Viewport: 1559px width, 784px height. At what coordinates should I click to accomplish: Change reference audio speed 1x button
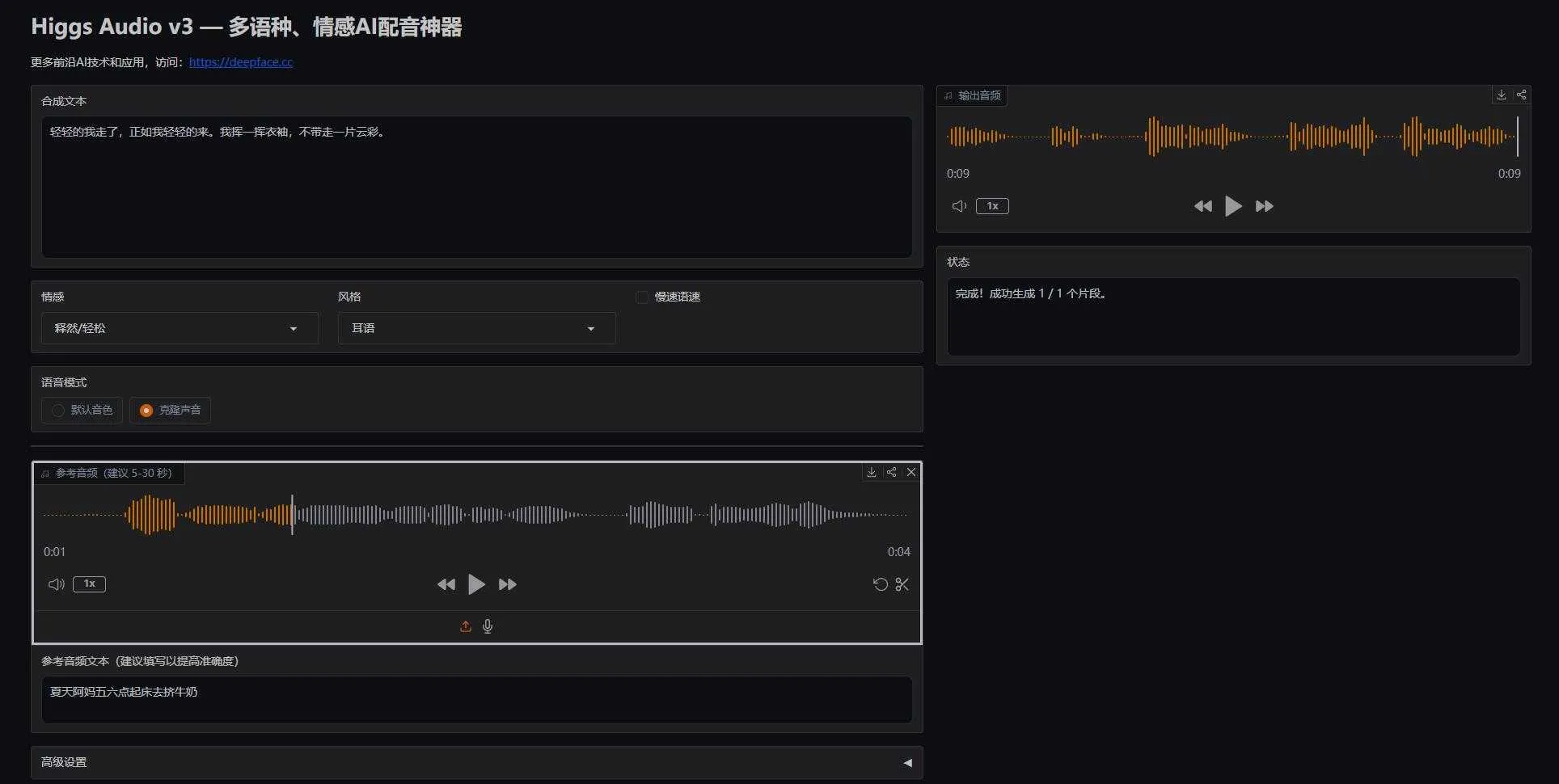(89, 584)
